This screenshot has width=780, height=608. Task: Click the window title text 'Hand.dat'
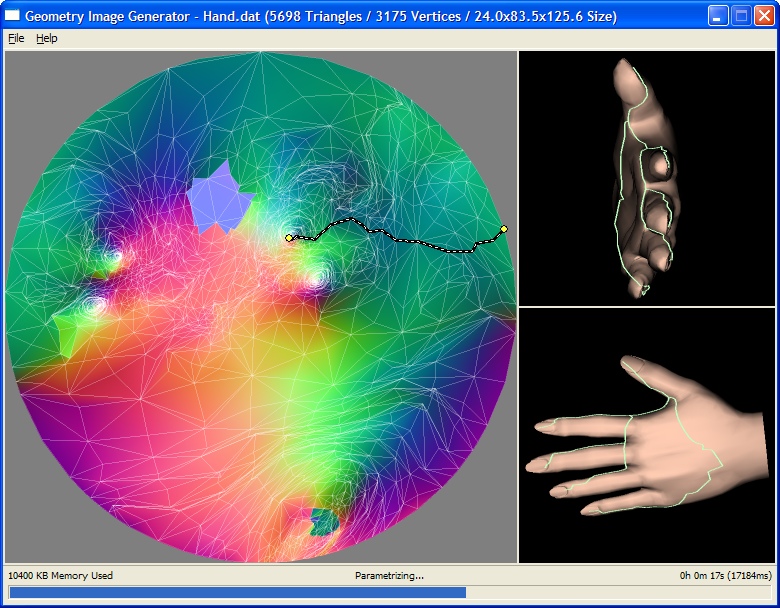tap(231, 16)
